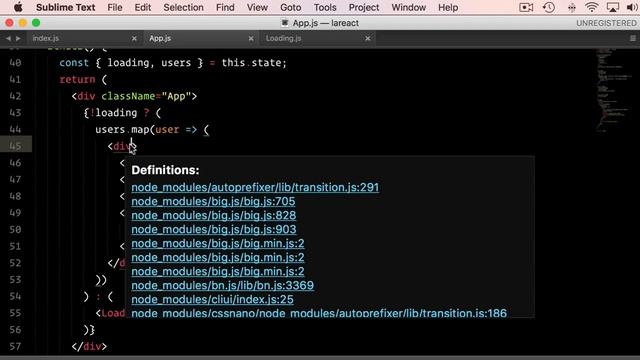Open the Edit menu
The width and height of the screenshot is (640, 360).
[x=142, y=7]
